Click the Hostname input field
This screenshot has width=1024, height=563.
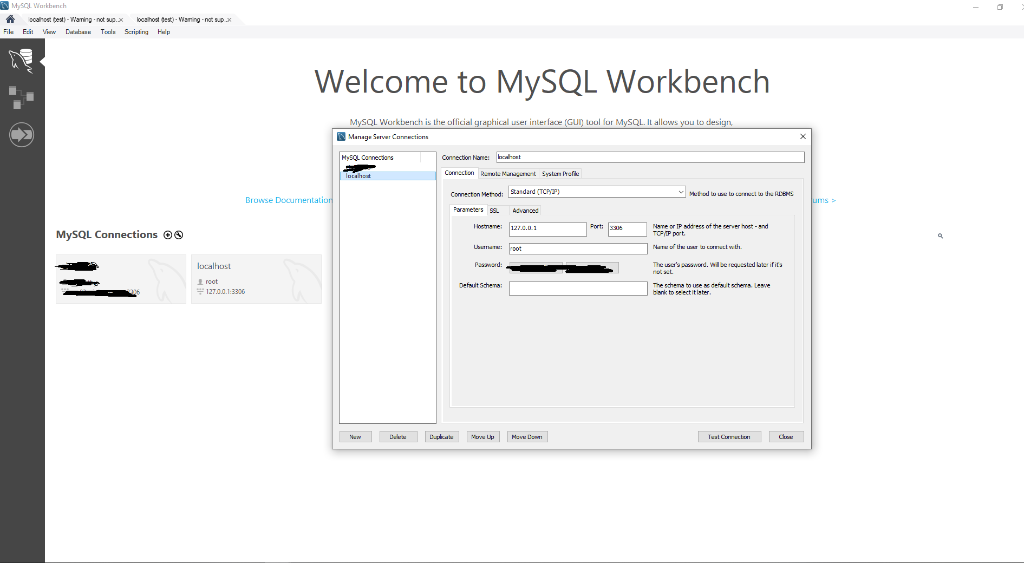point(547,229)
